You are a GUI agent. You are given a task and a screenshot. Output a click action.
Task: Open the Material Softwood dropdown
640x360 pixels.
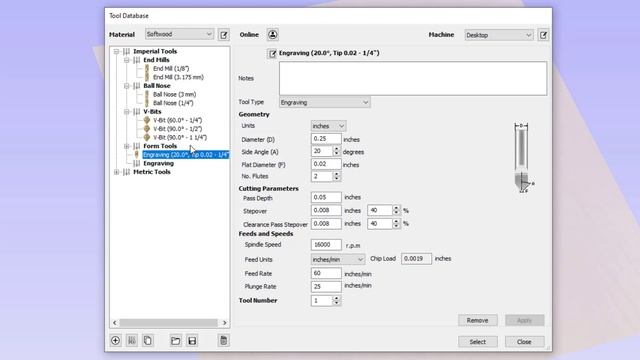(179, 34)
